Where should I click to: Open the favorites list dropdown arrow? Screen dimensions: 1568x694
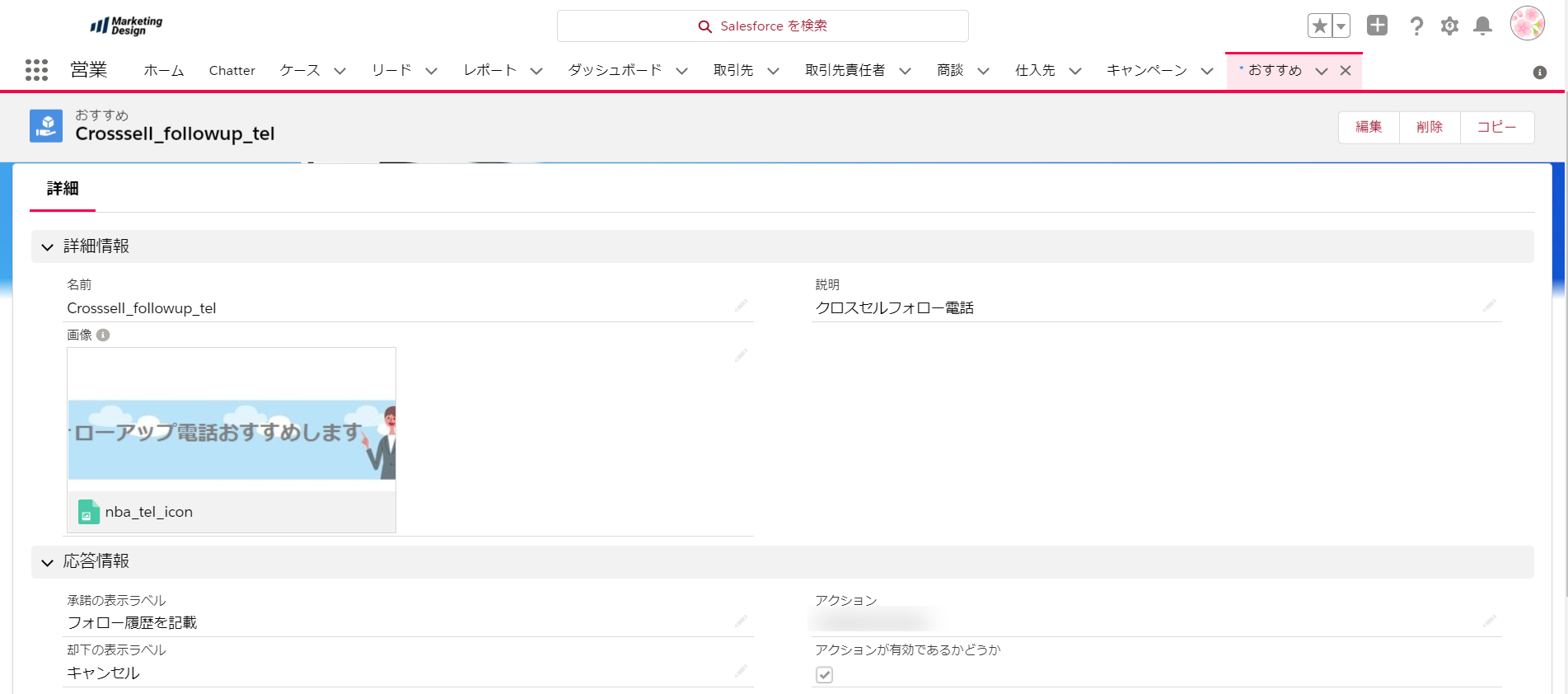[x=1341, y=26]
